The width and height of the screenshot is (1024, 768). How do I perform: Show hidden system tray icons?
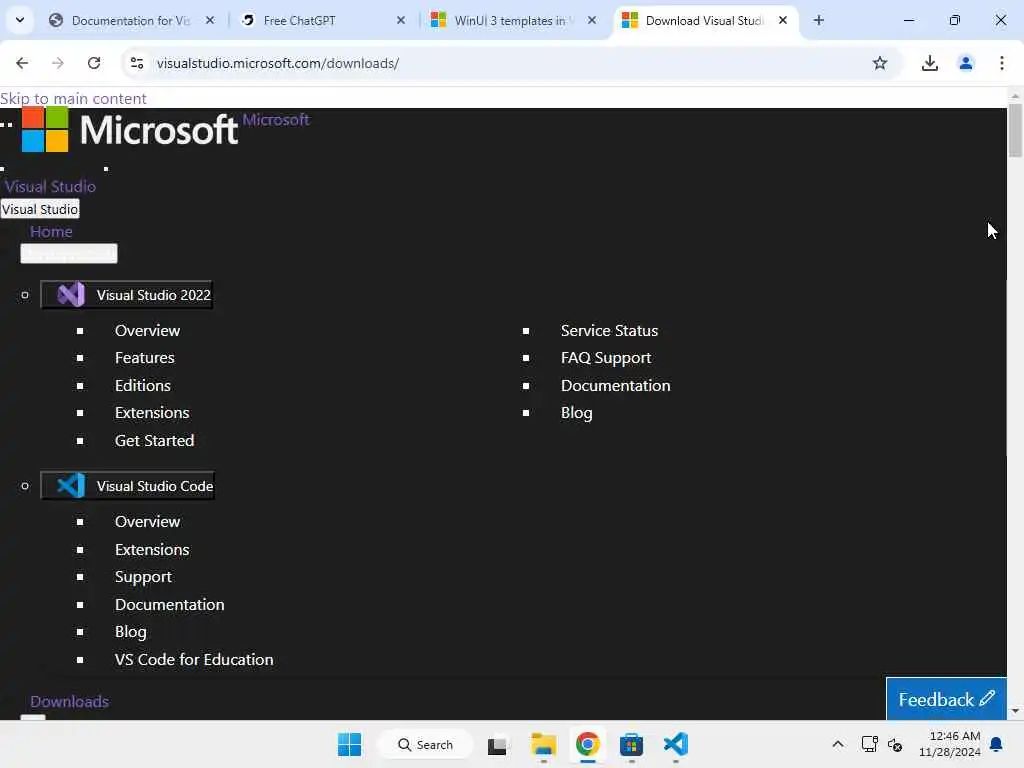[838, 744]
